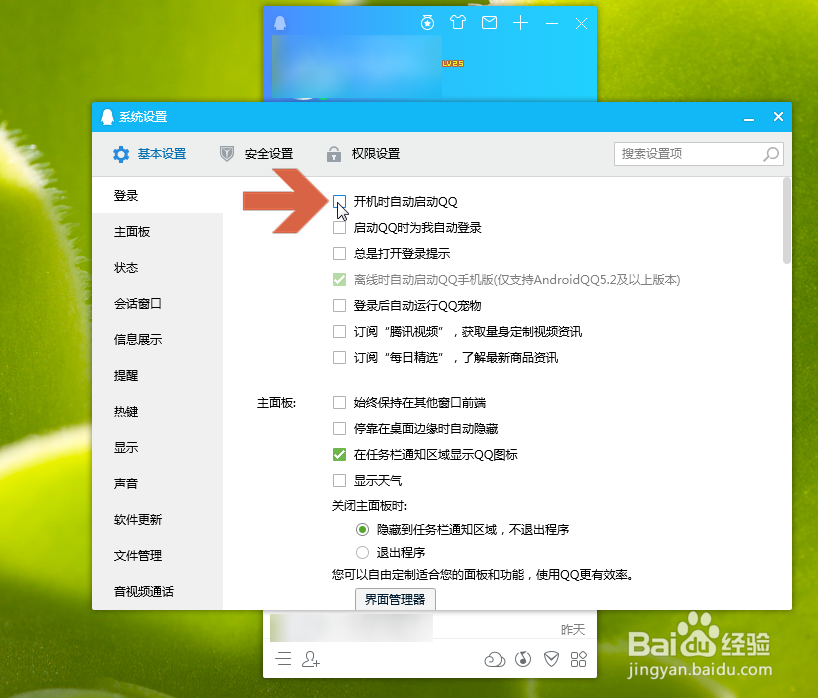
Task: Click the settings panel vertical scrollbar
Action: click(787, 221)
